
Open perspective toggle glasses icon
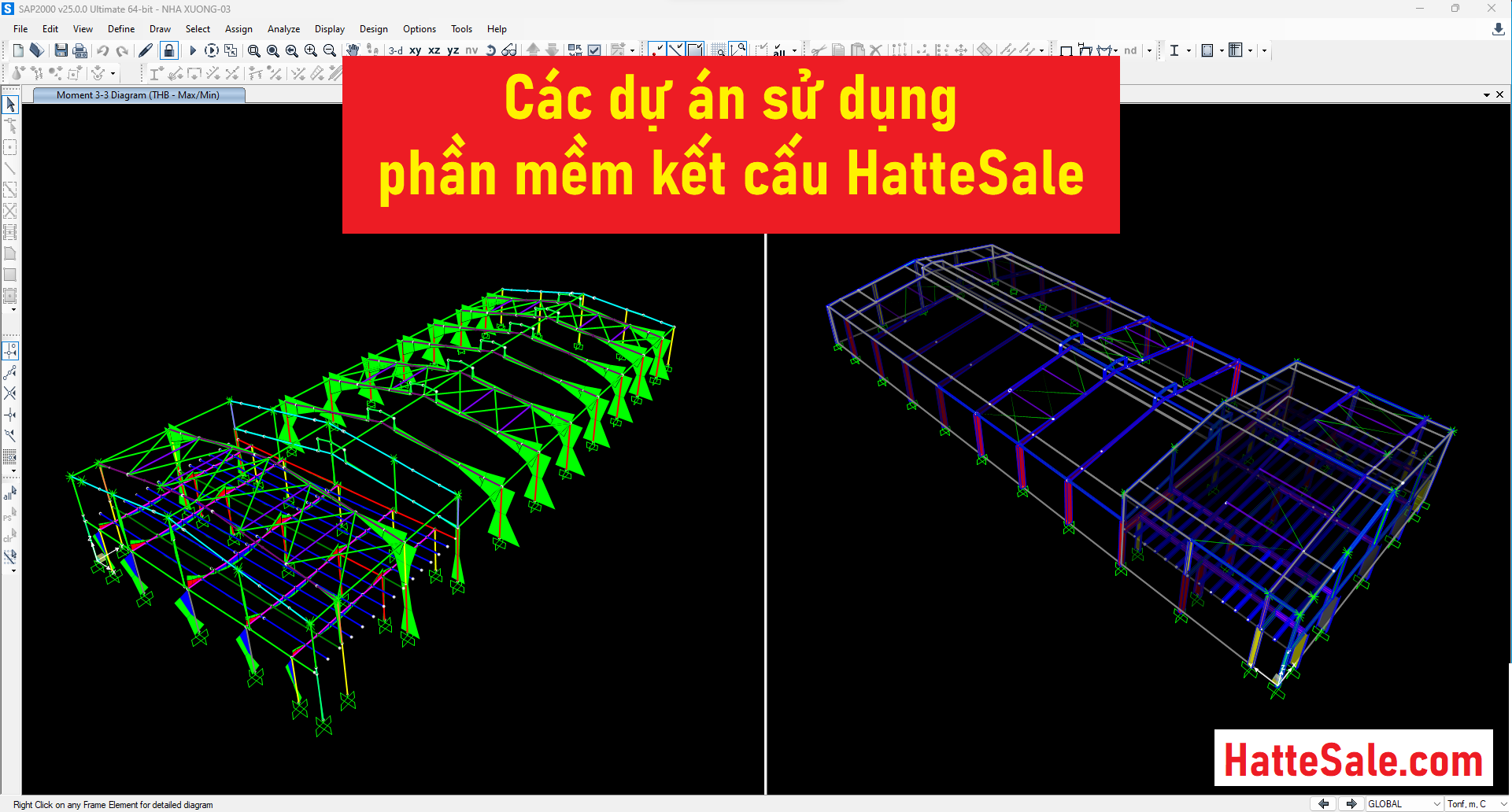click(x=509, y=50)
